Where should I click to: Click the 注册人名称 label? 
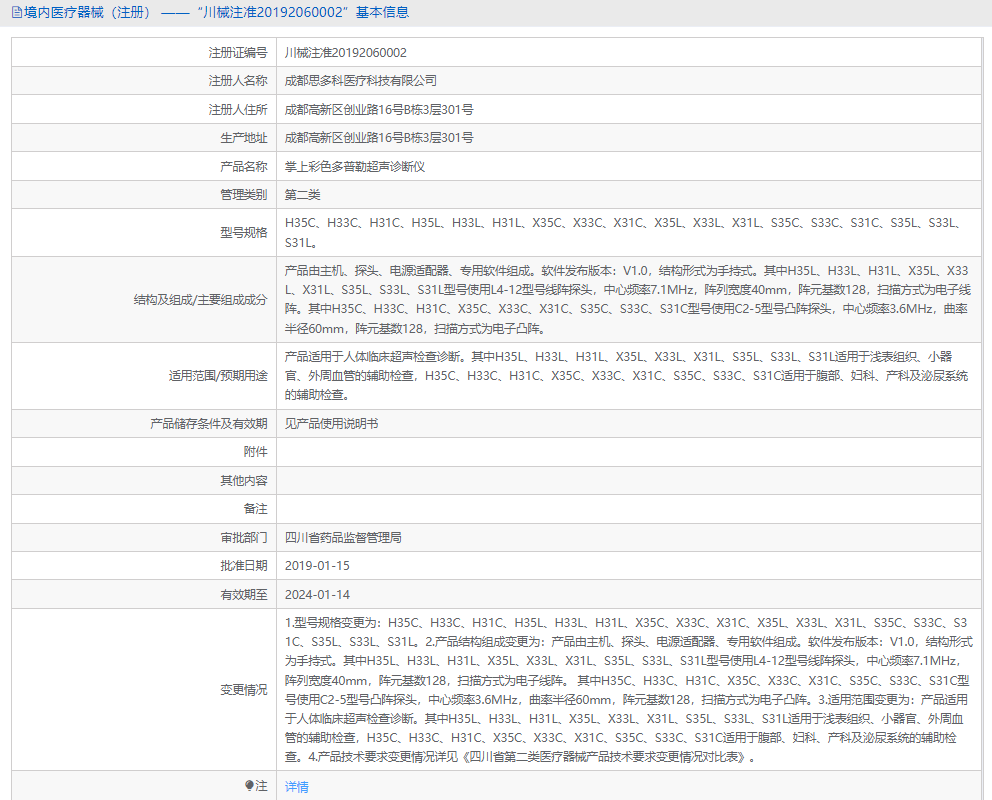click(x=238, y=80)
